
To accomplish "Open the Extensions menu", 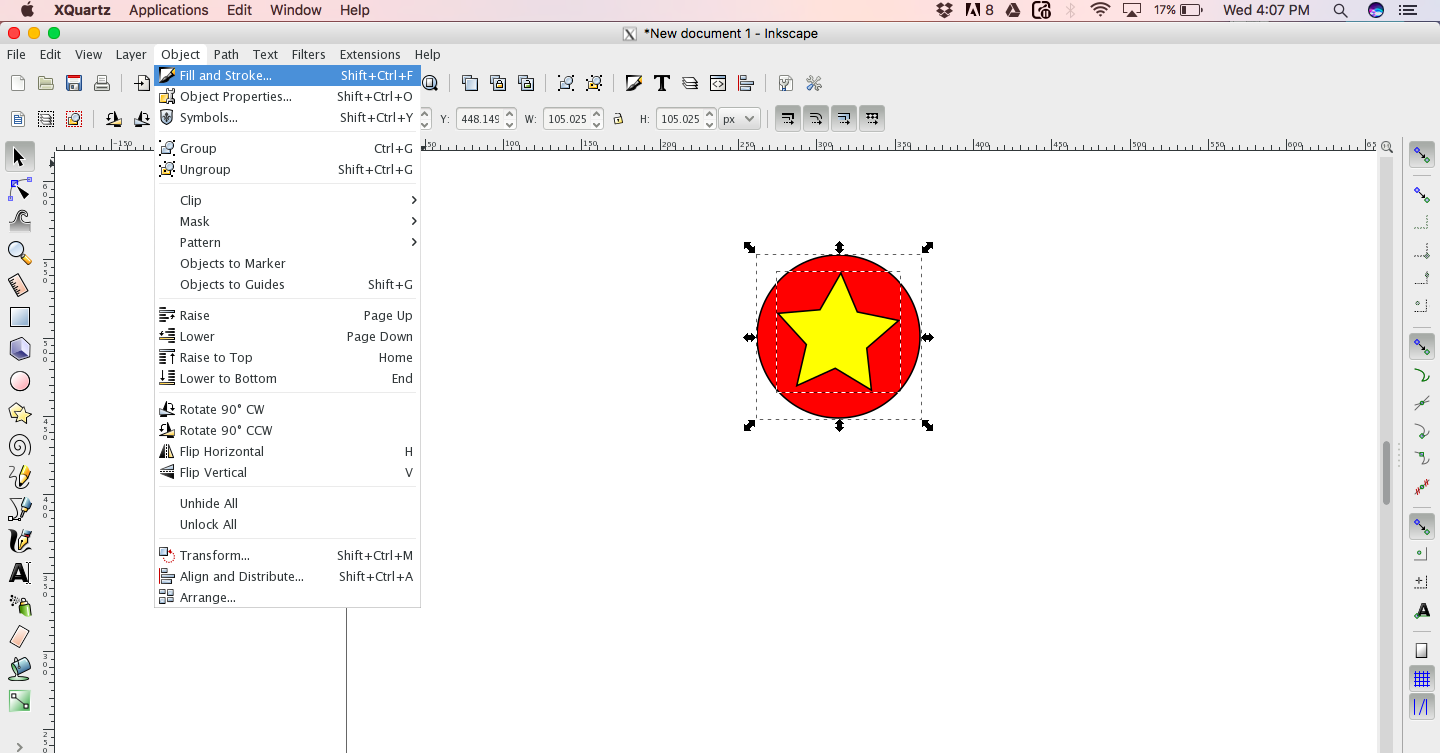I will 370,54.
